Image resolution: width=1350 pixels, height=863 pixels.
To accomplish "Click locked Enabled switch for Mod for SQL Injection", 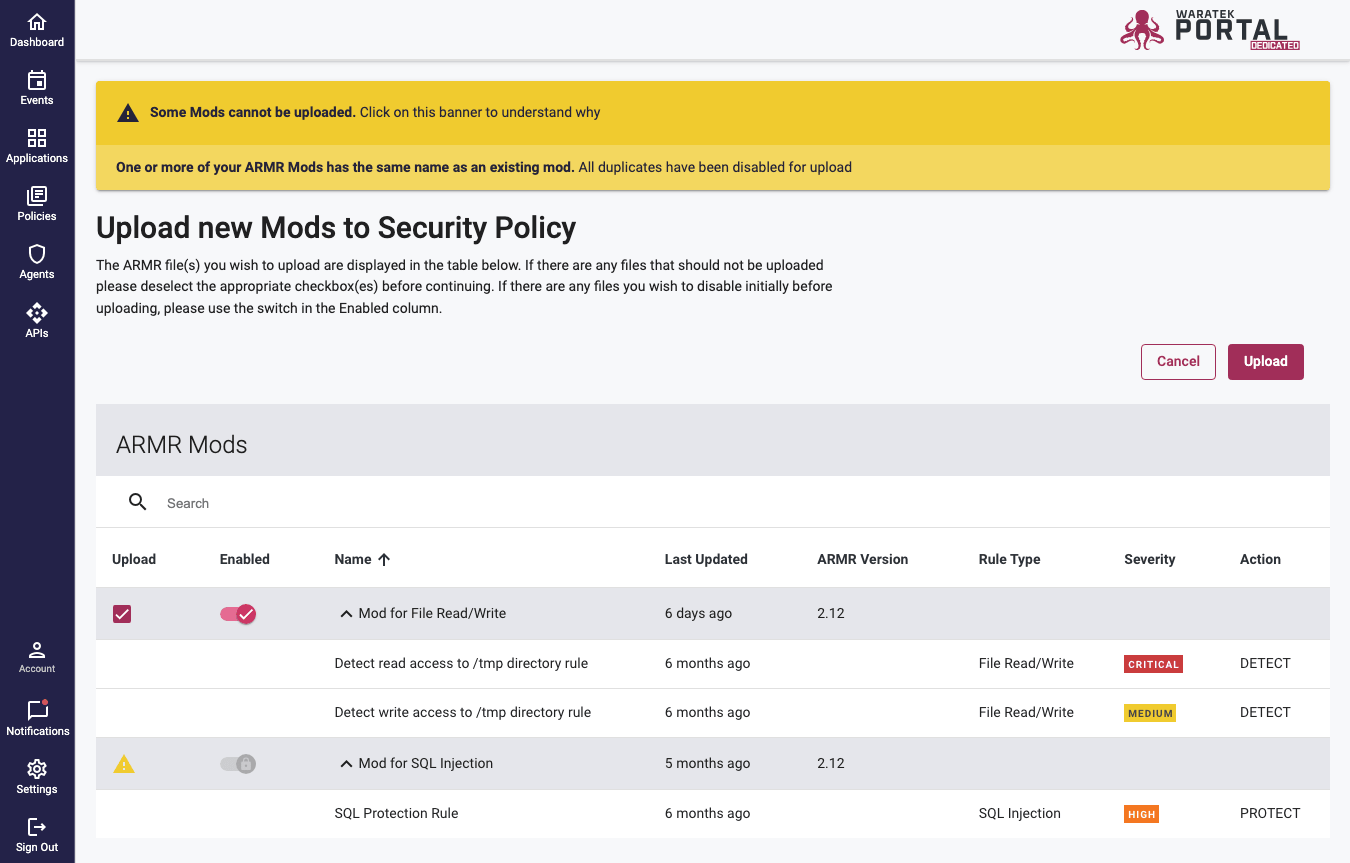I will point(238,764).
